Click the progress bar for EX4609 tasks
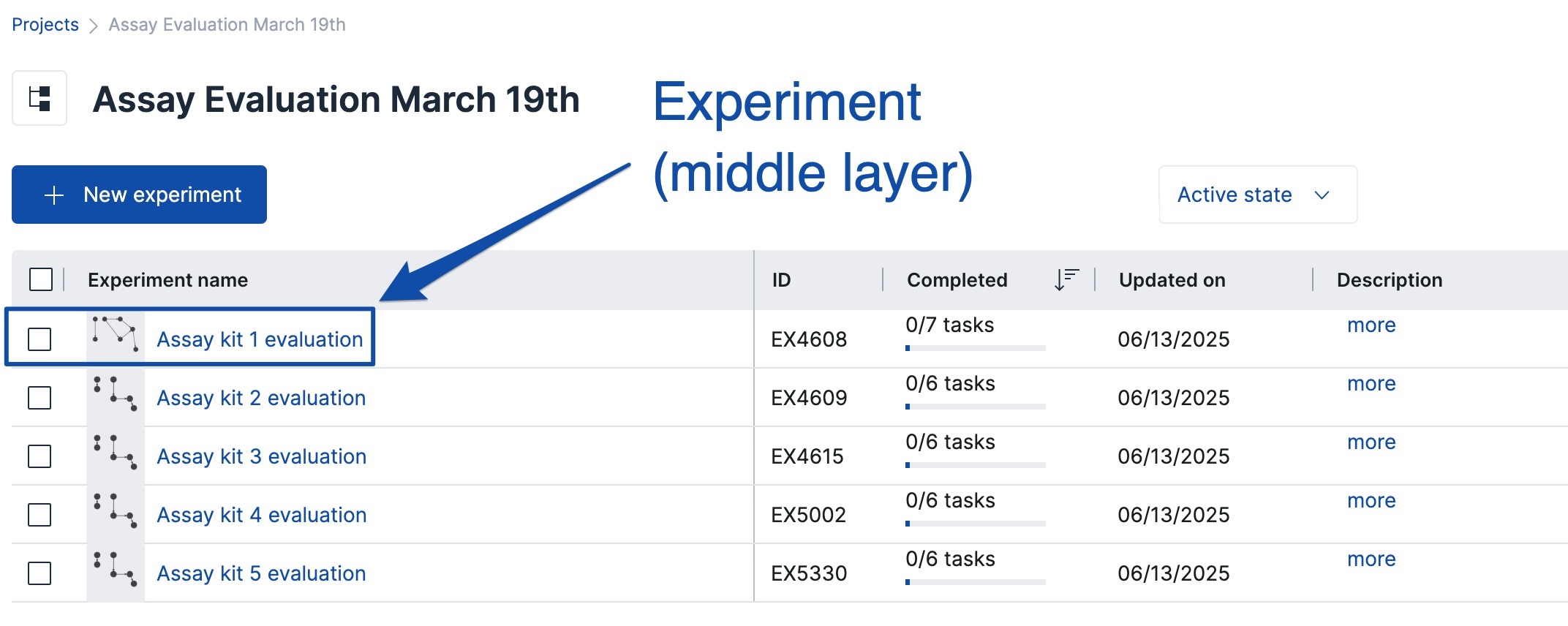Image resolution: width=1568 pixels, height=626 pixels. (x=975, y=407)
